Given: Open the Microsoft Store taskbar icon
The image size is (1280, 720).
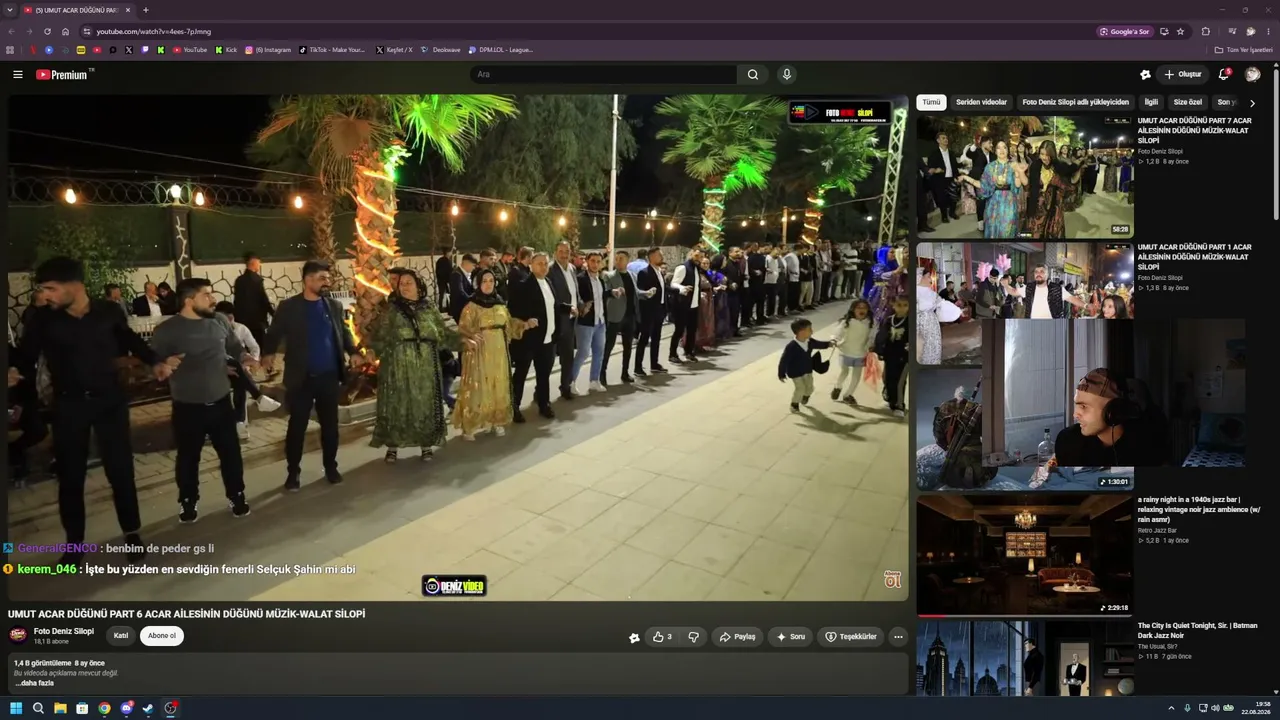Looking at the screenshot, I should point(82,708).
